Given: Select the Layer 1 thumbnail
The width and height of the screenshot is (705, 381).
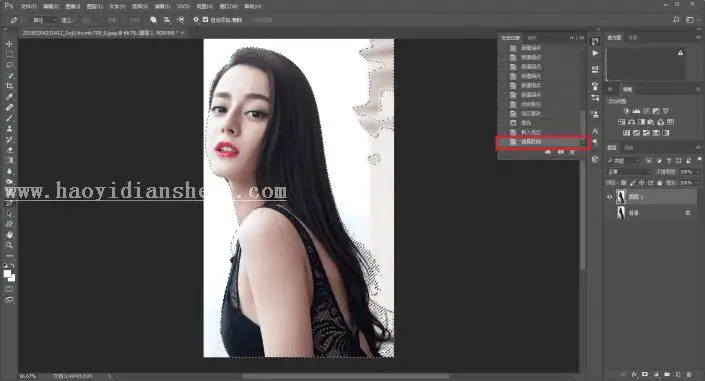Looking at the screenshot, I should 621,197.
